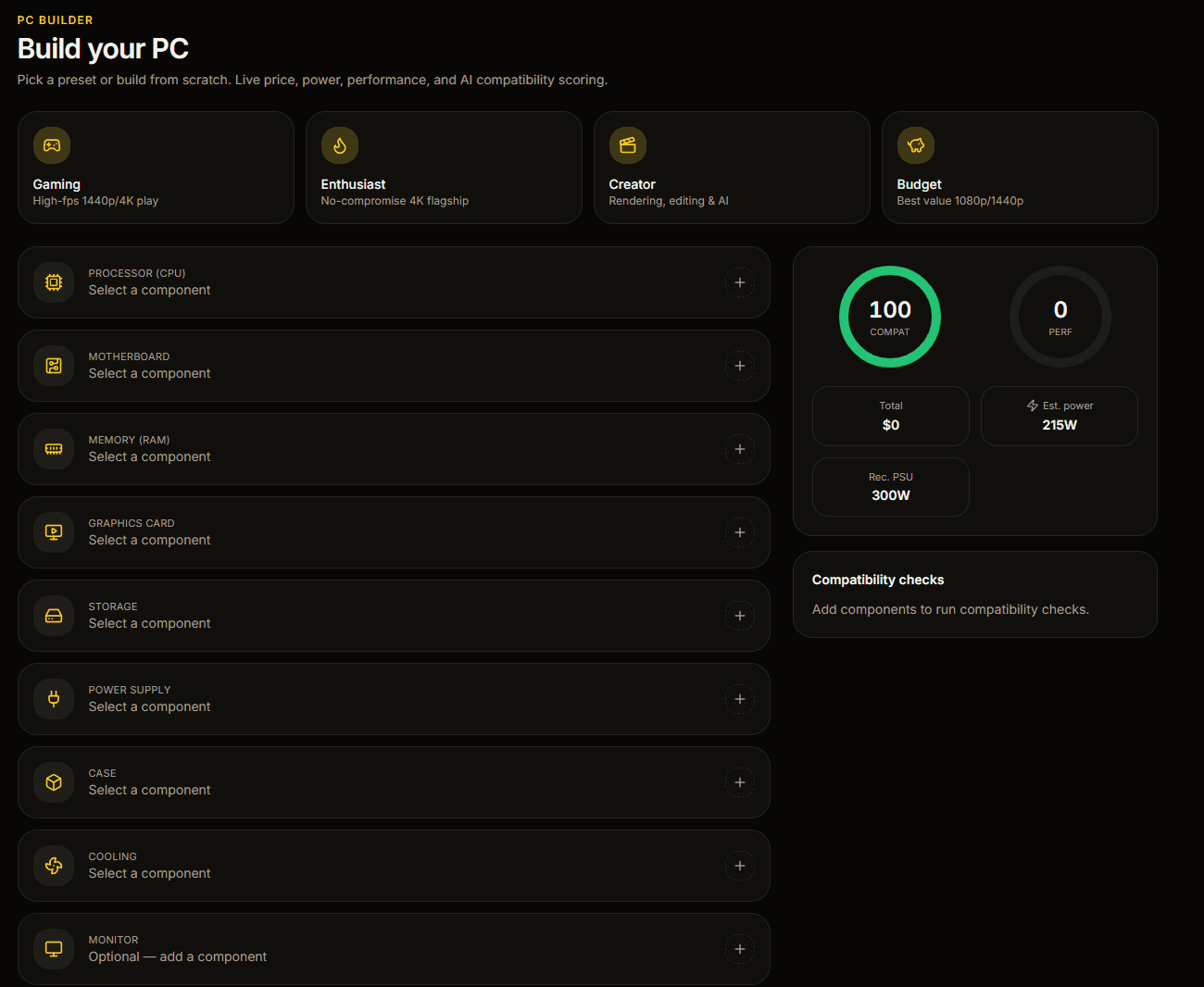Open the Memory (RAM) component row

point(394,449)
